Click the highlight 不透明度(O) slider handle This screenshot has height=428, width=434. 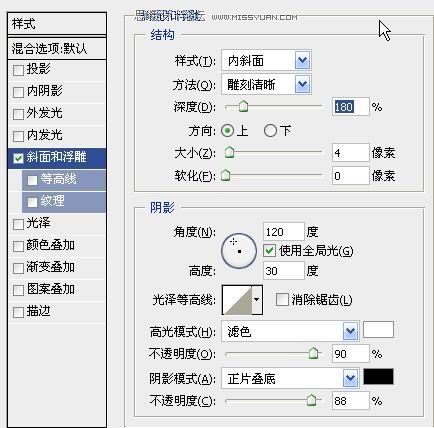(x=313, y=353)
